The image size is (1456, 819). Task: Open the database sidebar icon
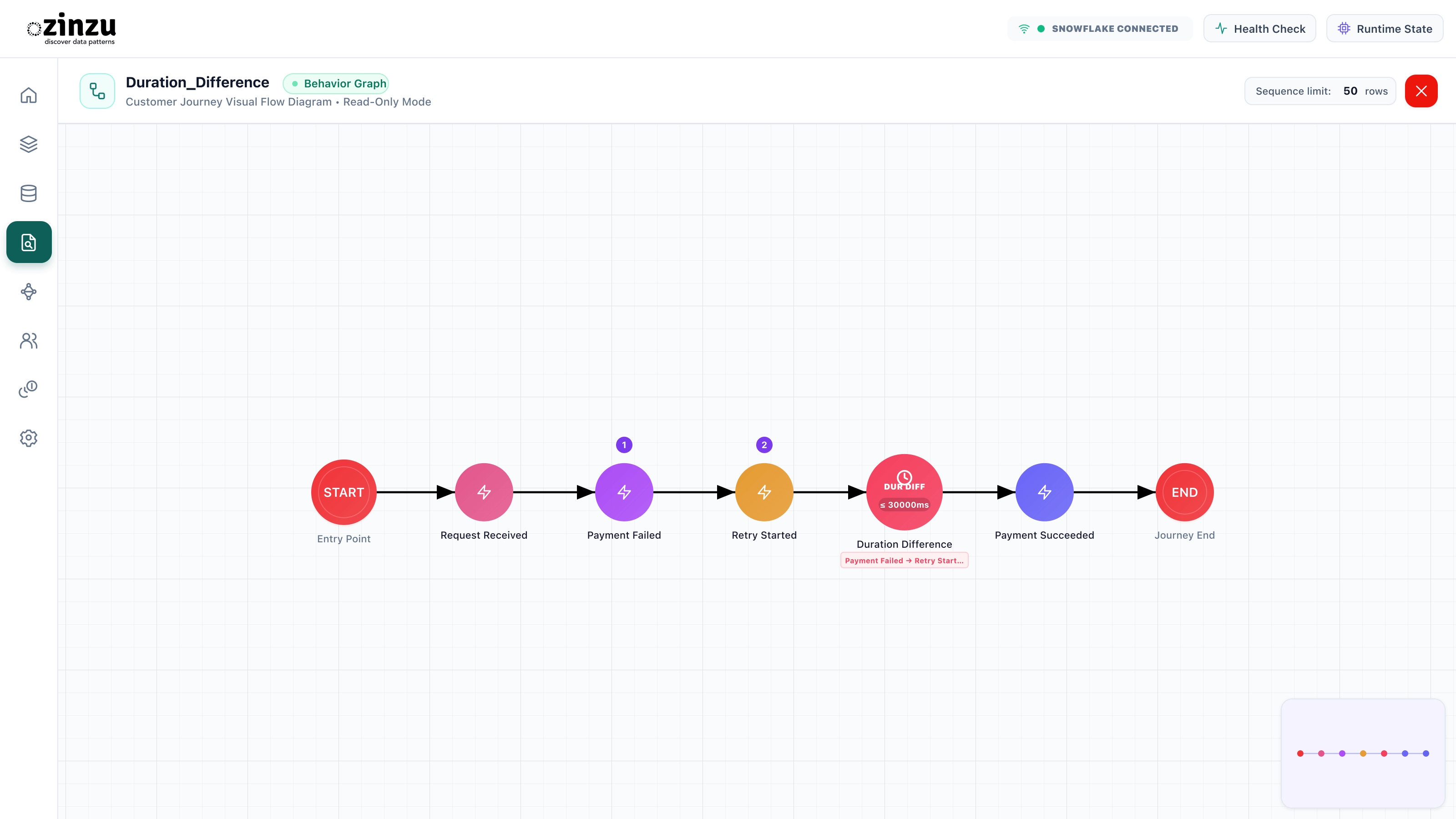(29, 193)
